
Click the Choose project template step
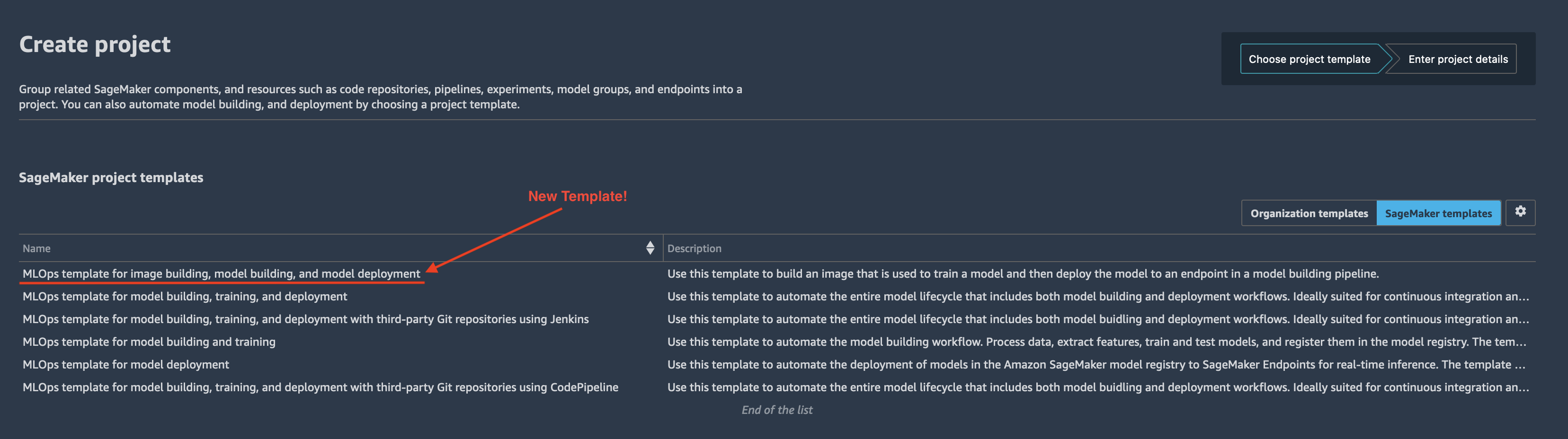tap(1310, 59)
